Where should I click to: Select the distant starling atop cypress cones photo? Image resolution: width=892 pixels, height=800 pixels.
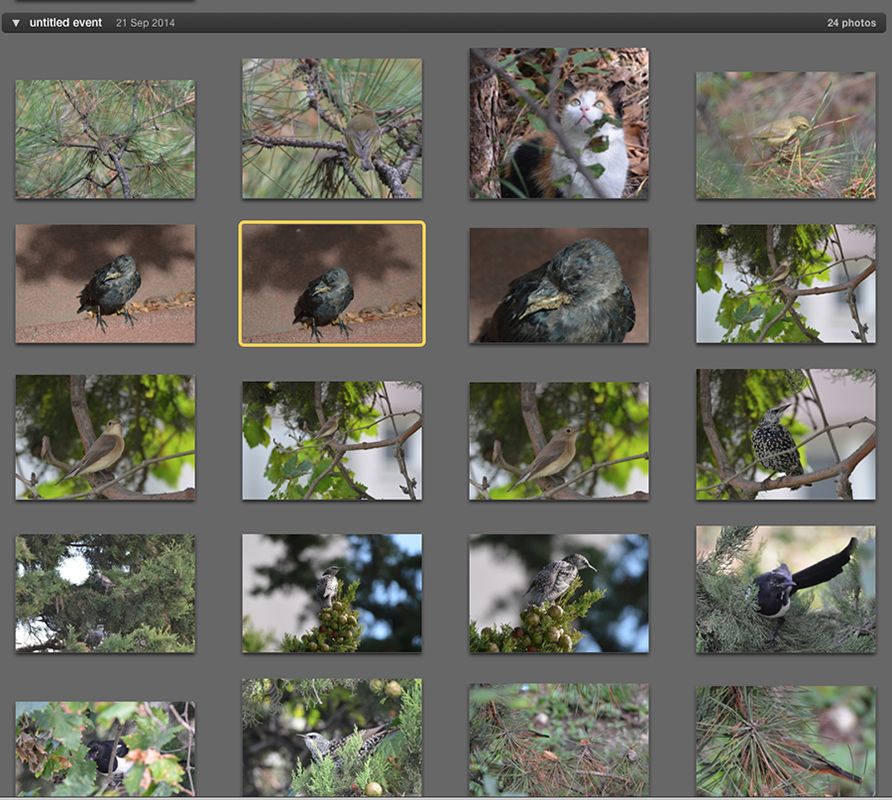332,593
